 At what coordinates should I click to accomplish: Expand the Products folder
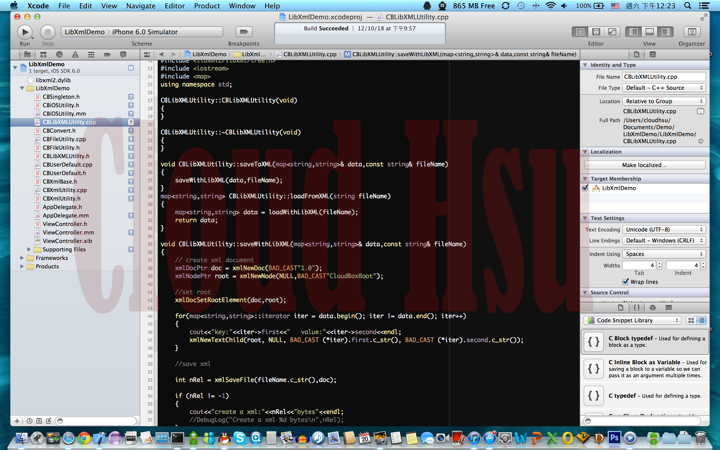[x=22, y=266]
